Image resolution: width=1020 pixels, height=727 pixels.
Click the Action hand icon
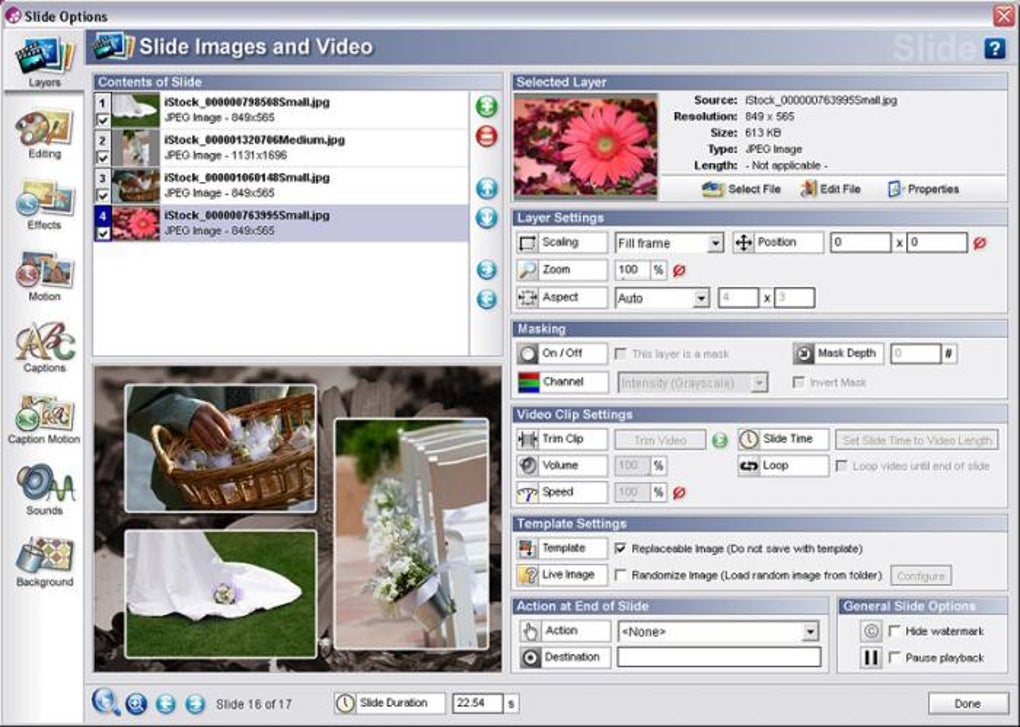(x=531, y=631)
